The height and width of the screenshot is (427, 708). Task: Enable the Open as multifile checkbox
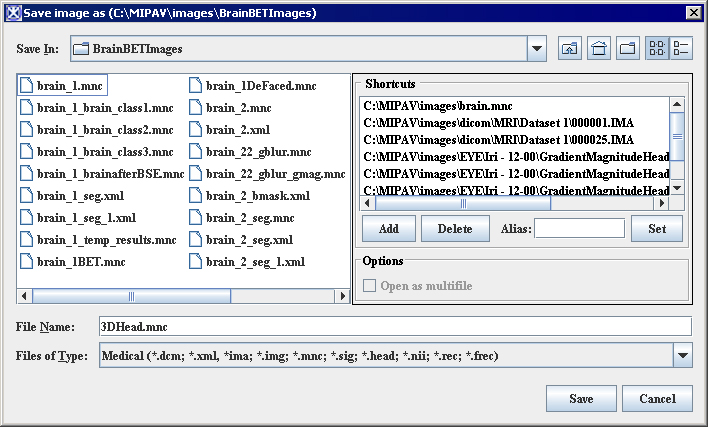tap(371, 286)
